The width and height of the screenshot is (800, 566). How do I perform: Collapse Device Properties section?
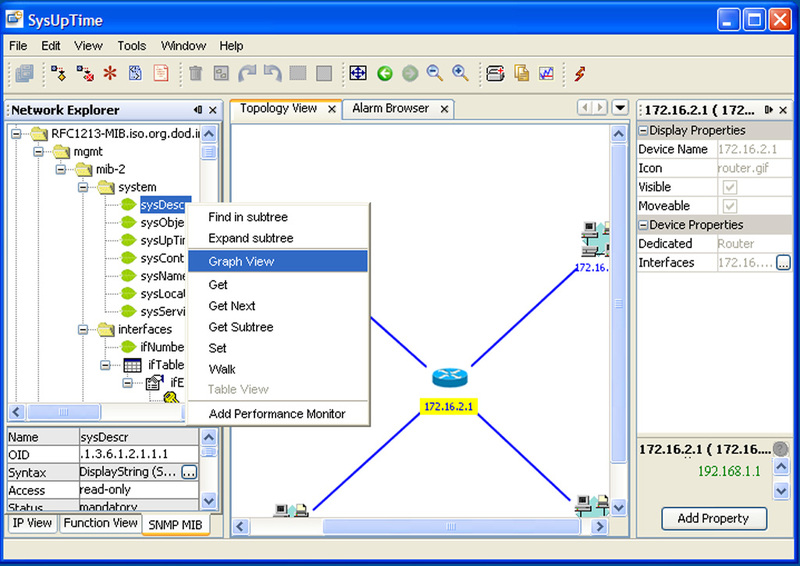click(643, 225)
